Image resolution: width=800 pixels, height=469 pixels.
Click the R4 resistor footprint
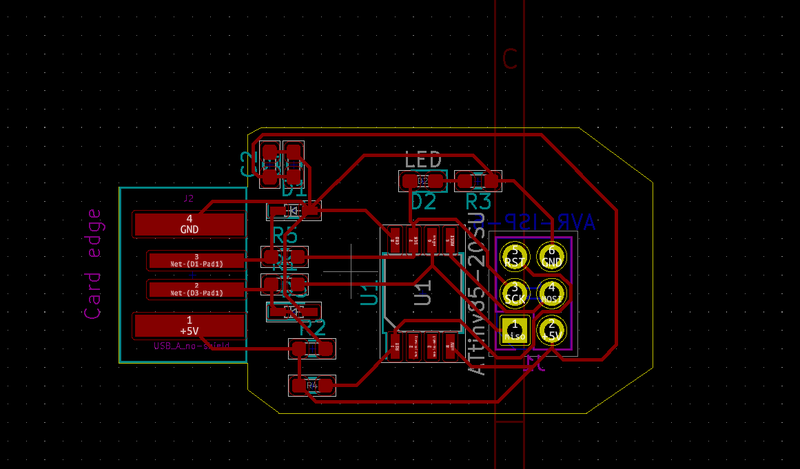(311, 384)
